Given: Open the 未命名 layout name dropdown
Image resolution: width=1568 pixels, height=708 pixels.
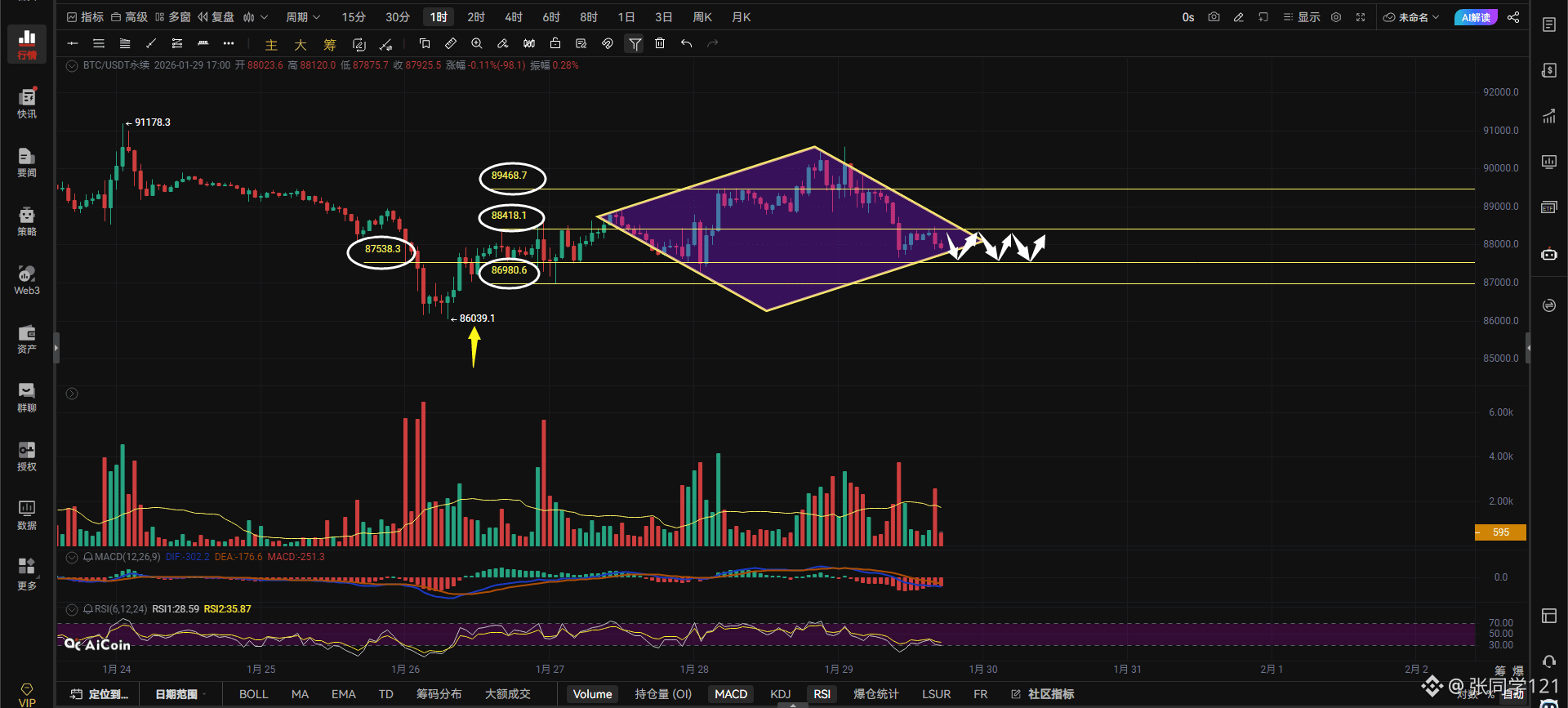Looking at the screenshot, I should click(1411, 17).
